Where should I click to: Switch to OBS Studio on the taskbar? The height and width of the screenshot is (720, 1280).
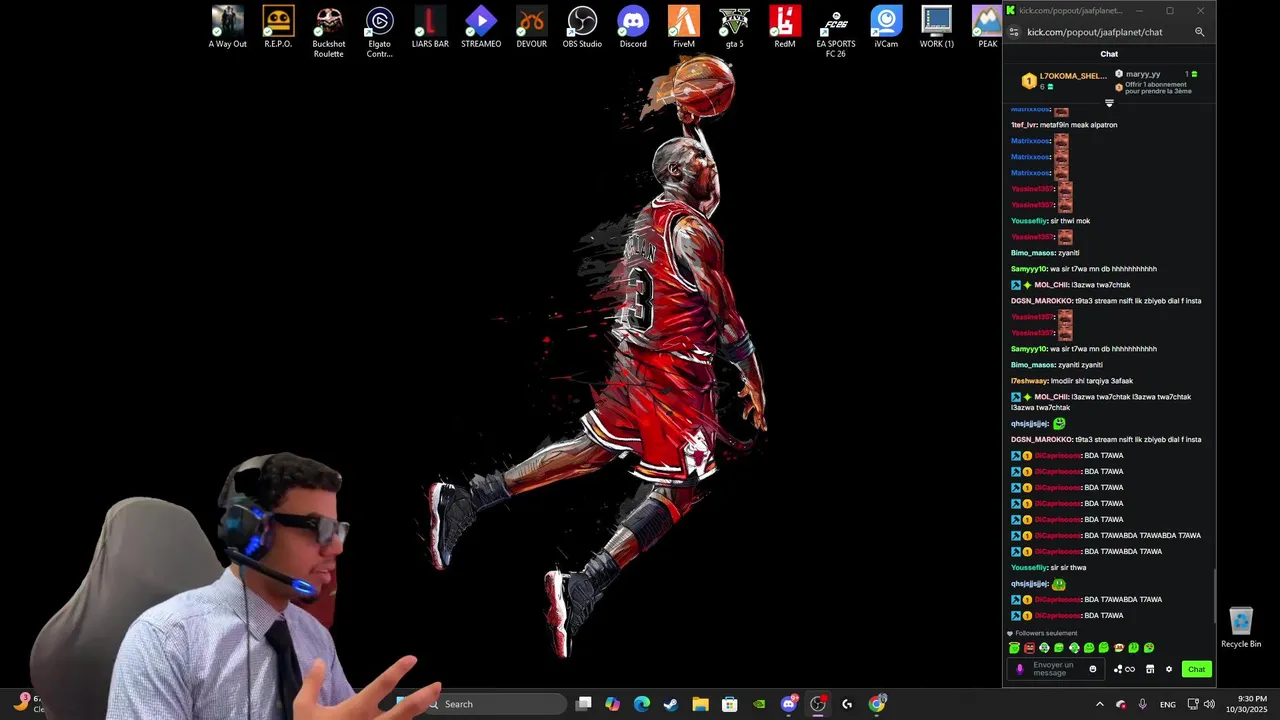[818, 704]
